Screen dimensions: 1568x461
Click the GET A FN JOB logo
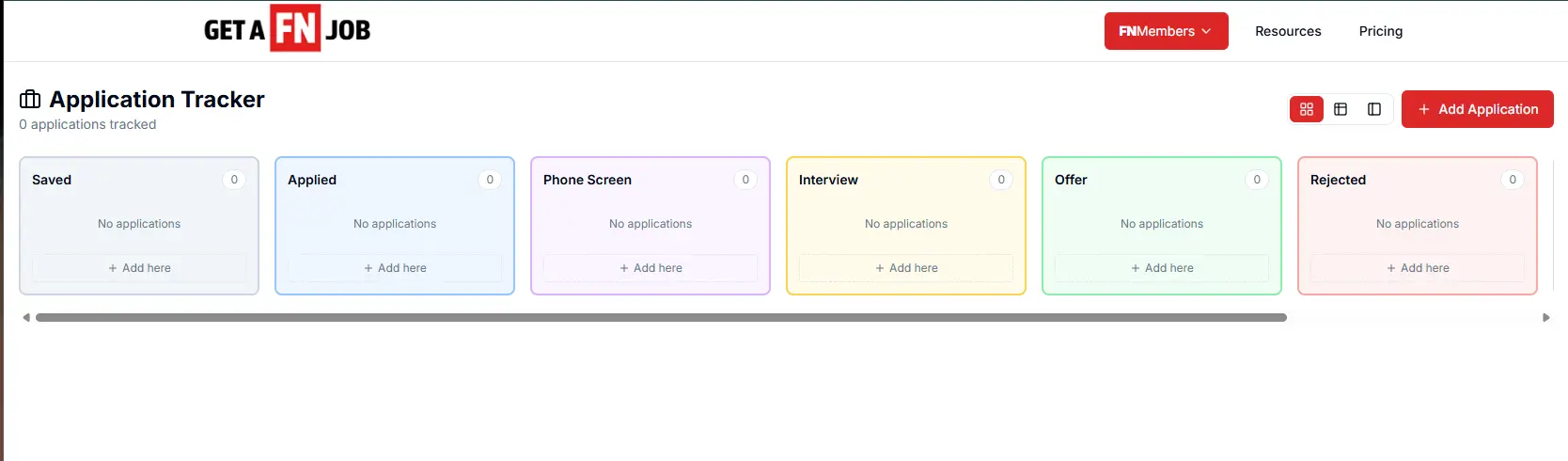[287, 29]
